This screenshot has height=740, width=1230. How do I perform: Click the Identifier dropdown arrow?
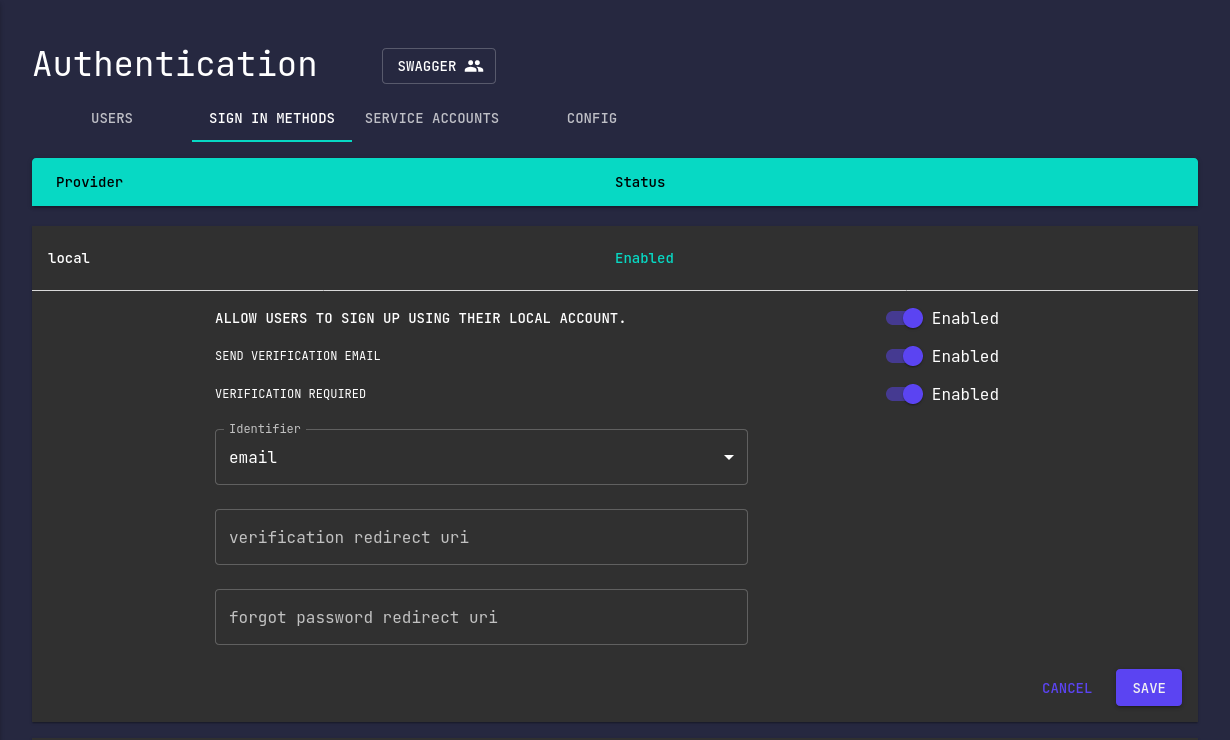[729, 457]
